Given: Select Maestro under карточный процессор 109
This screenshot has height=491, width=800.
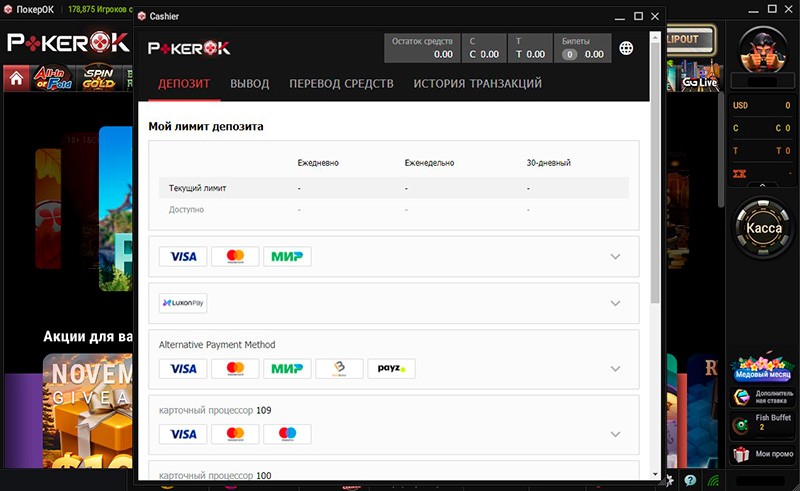Looking at the screenshot, I should click(x=287, y=434).
